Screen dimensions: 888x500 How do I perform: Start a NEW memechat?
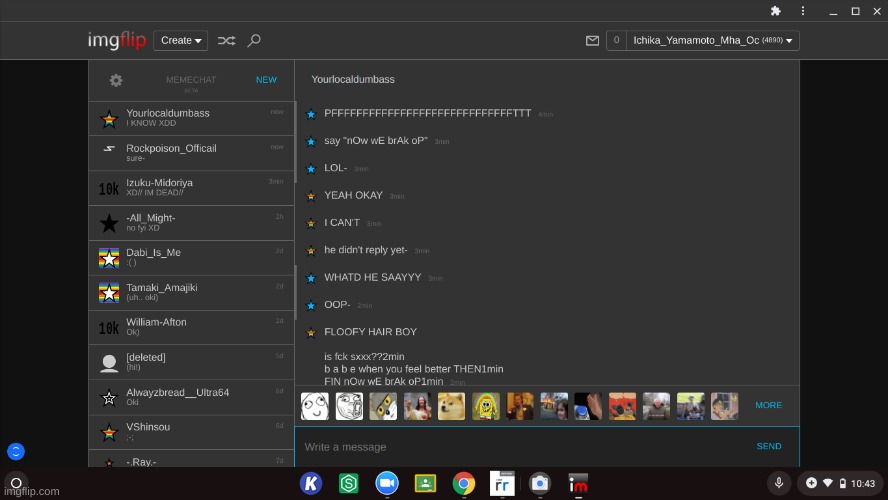266,80
